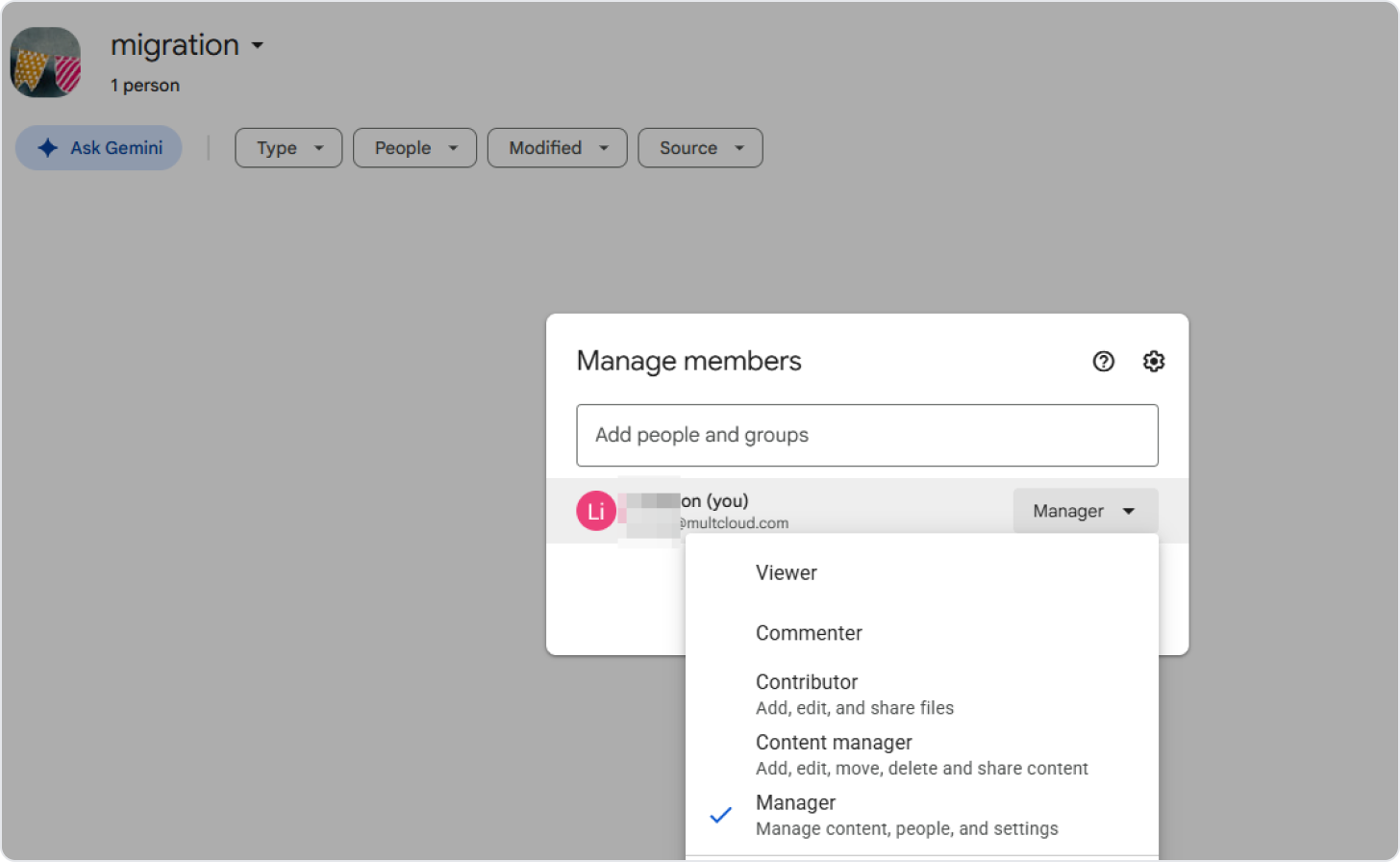The image size is (1400, 862).
Task: Choose the Contributor role
Action: (922, 694)
